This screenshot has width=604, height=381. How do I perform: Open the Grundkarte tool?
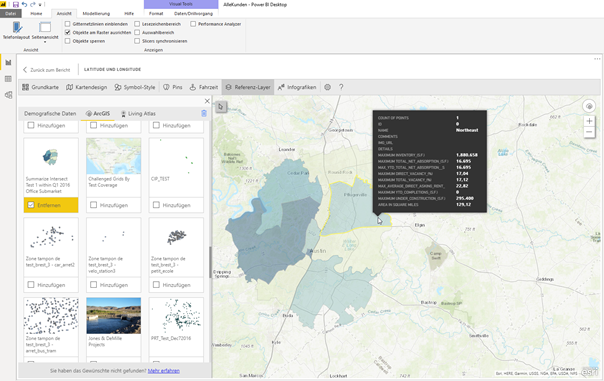point(40,87)
